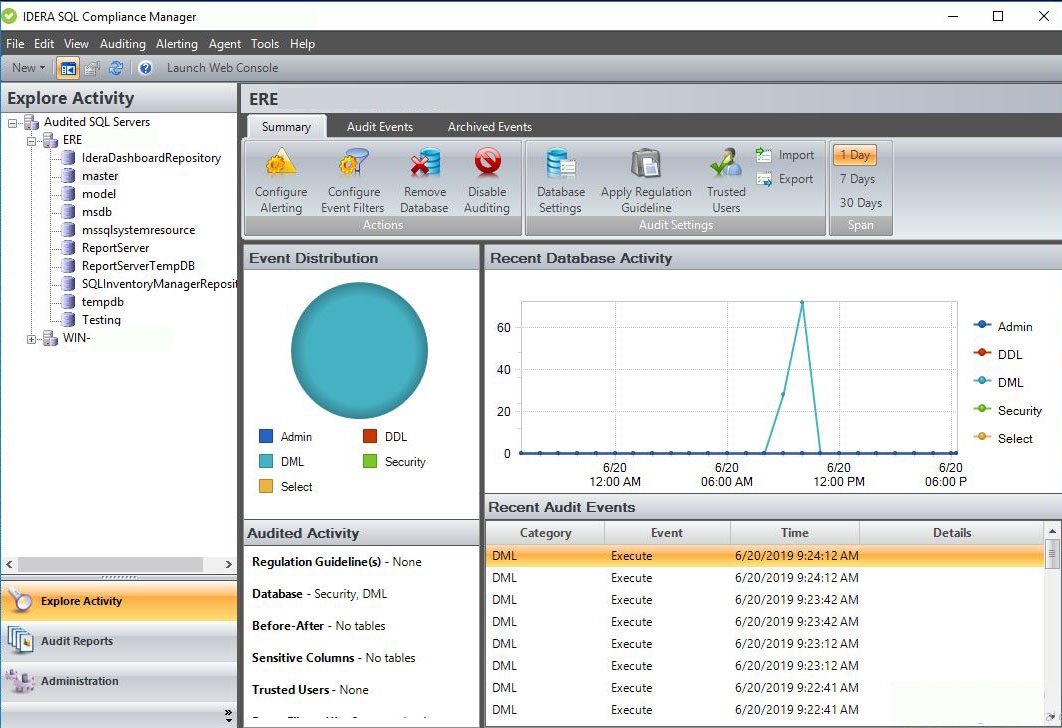Select the master database in tree
The height and width of the screenshot is (728, 1062).
100,176
